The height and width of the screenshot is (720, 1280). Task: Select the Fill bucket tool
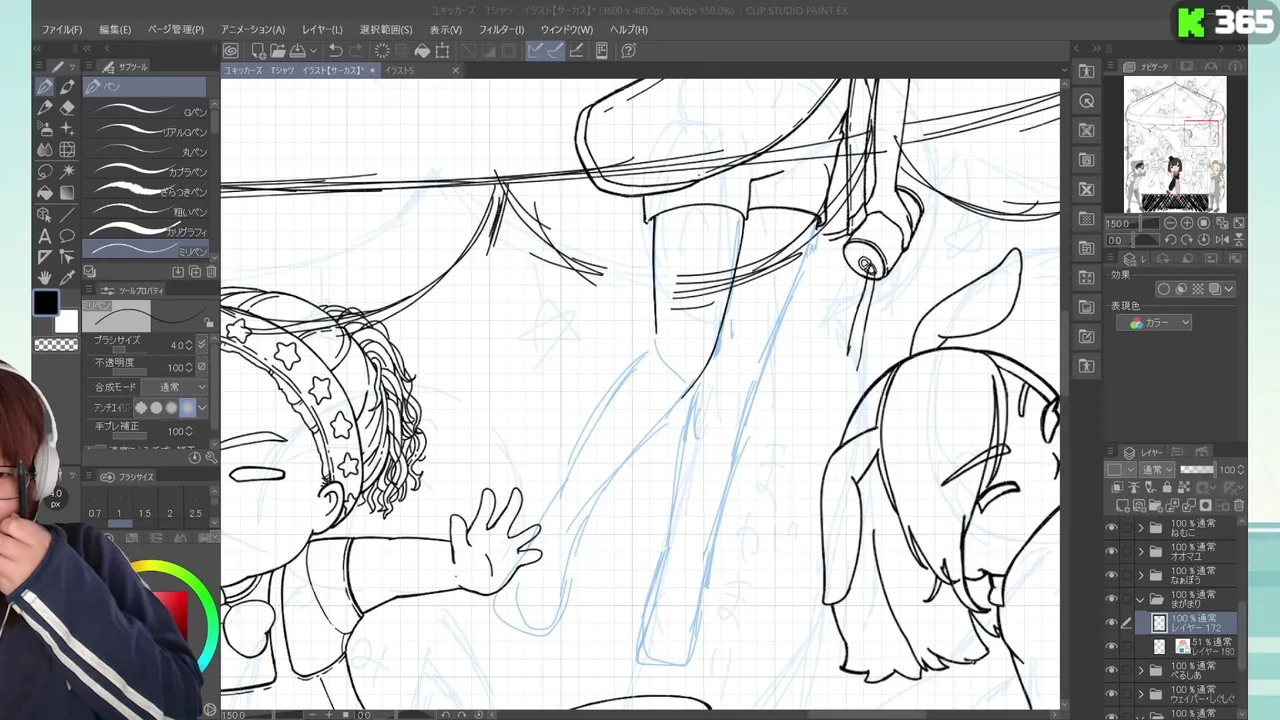tap(45, 192)
